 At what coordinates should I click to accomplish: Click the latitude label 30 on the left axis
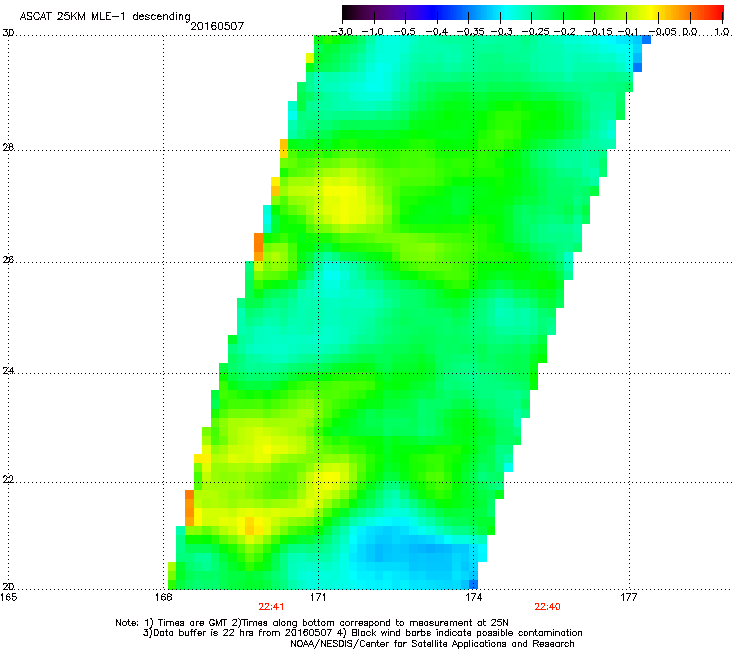8,33
